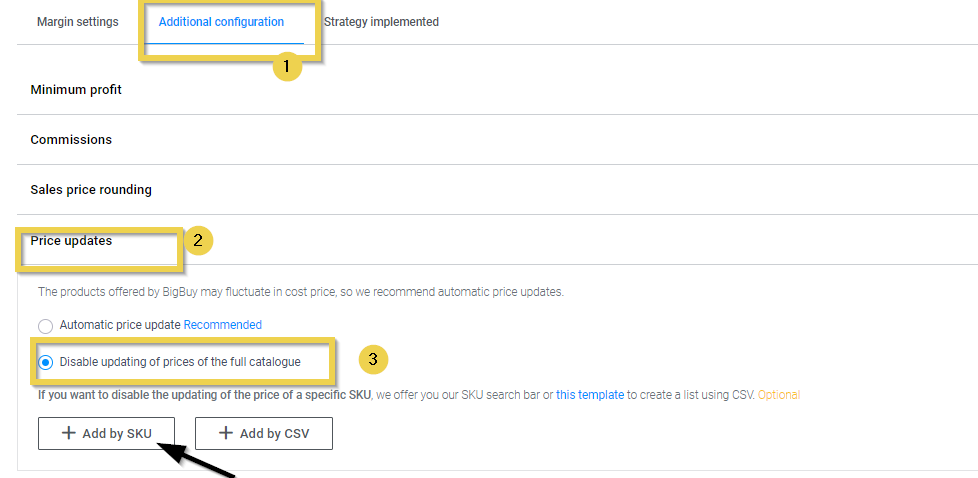Open the Sales price rounding section

(91, 190)
